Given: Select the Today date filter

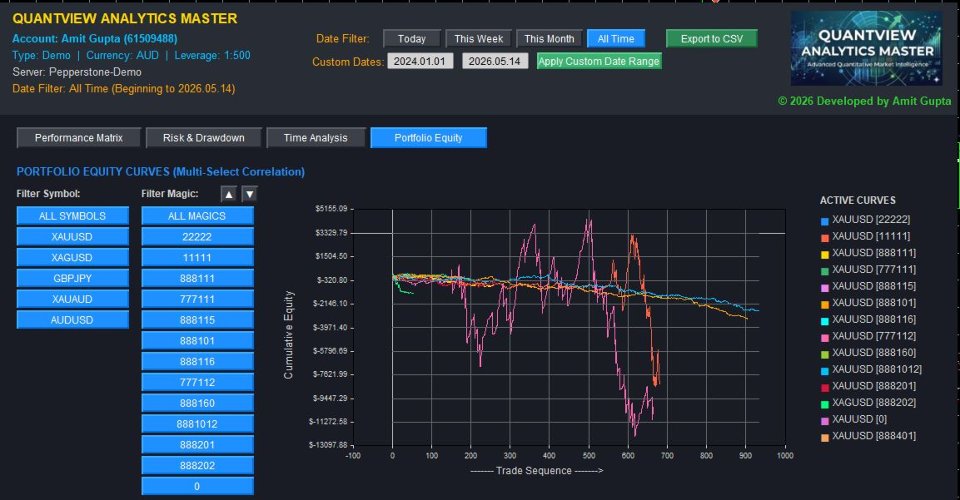Looking at the screenshot, I should 411,39.
